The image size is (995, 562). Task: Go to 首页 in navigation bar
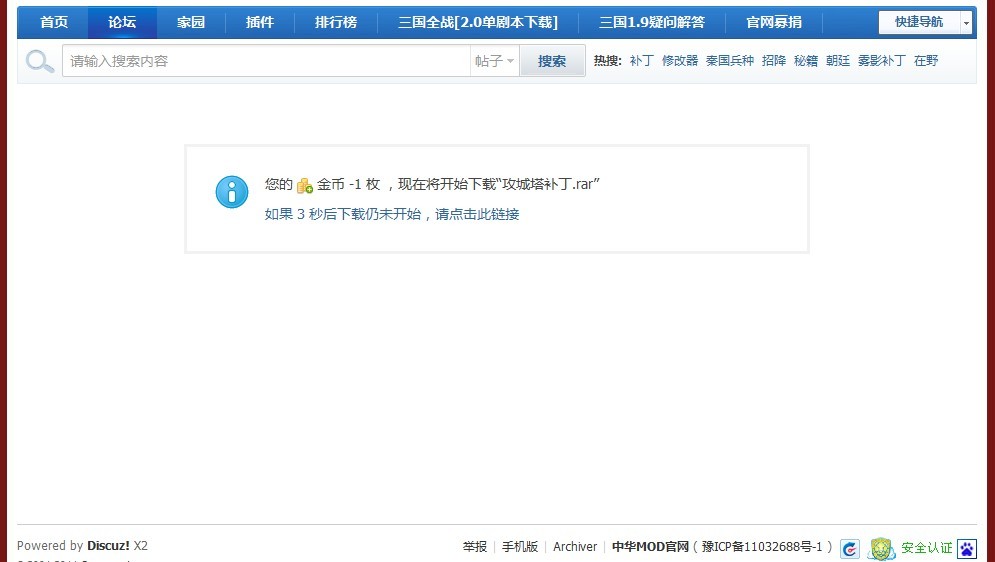(x=54, y=22)
